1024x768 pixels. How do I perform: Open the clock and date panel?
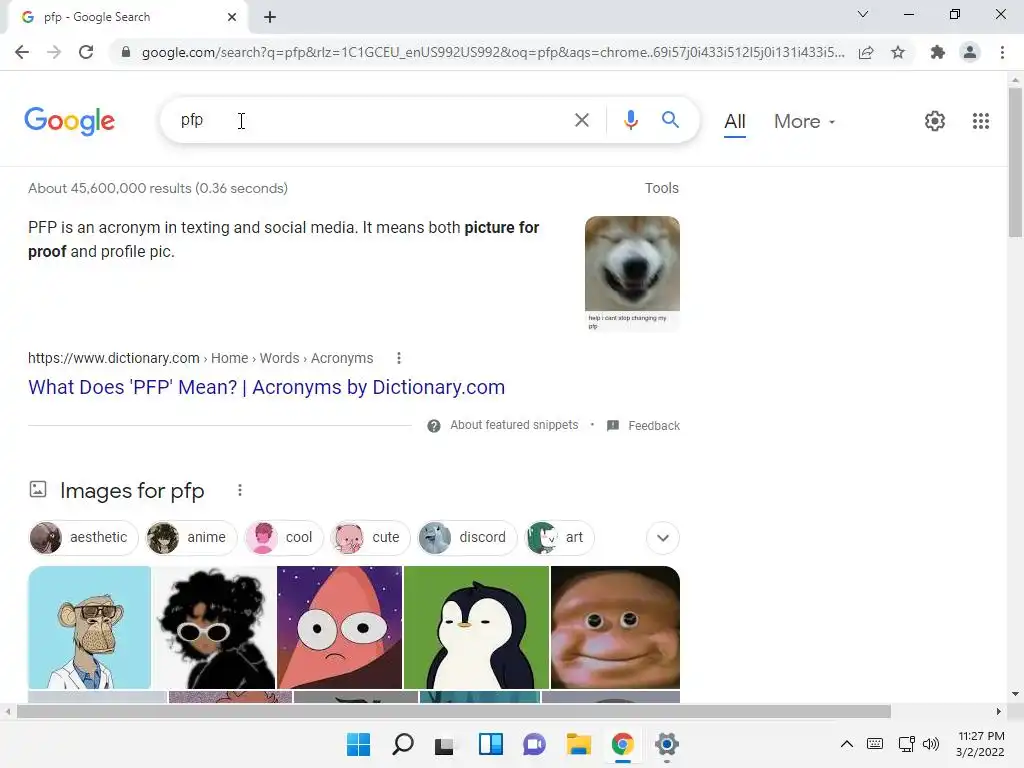coord(980,744)
